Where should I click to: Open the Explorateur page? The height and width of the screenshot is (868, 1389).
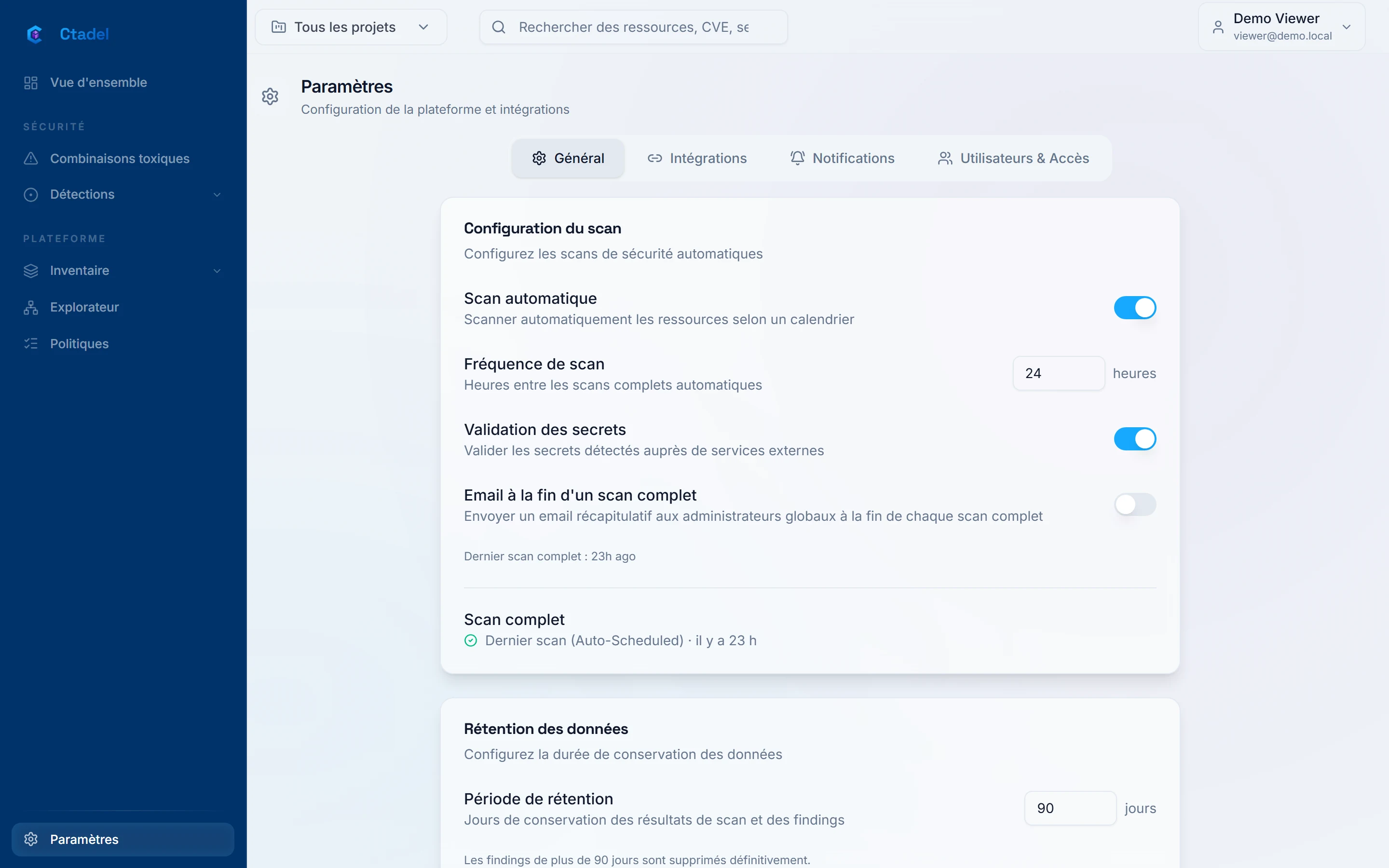123,307
